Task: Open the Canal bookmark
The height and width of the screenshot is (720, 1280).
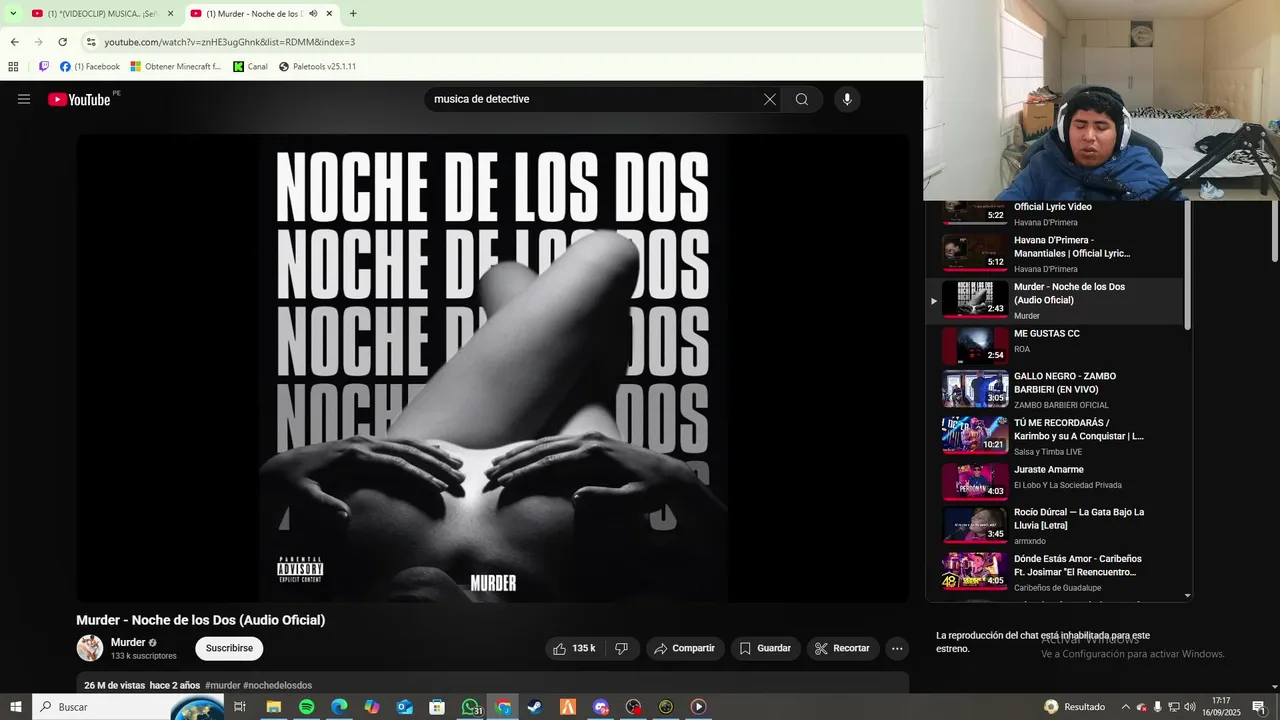Action: click(251, 67)
